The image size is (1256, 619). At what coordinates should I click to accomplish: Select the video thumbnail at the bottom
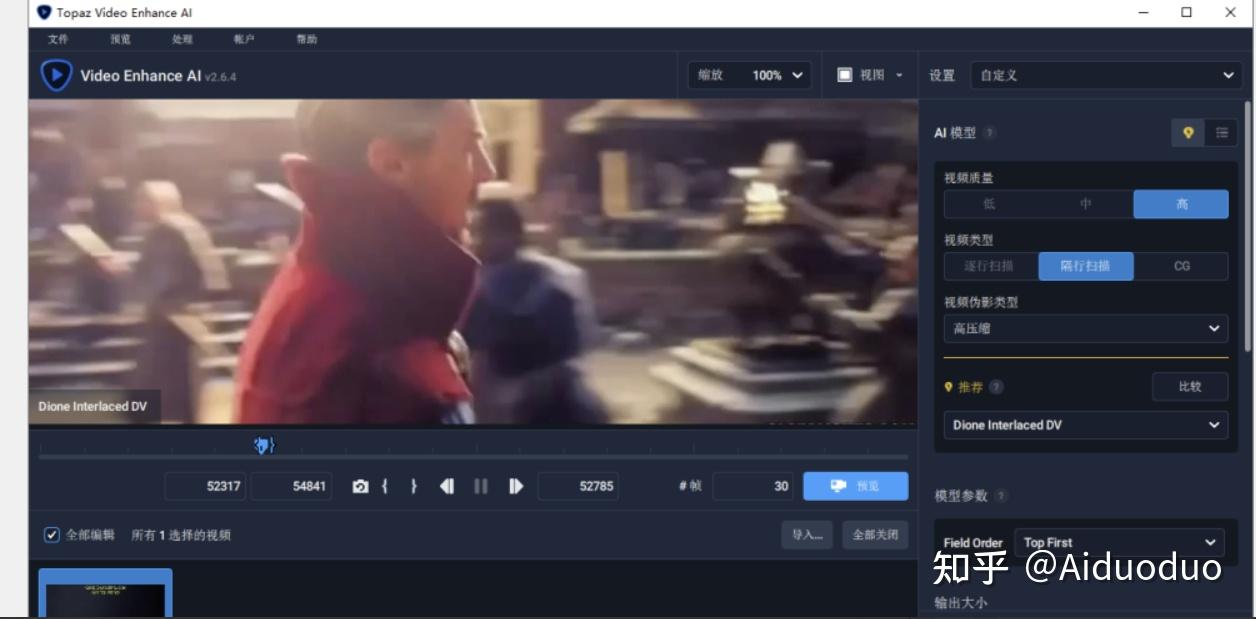tap(105, 595)
